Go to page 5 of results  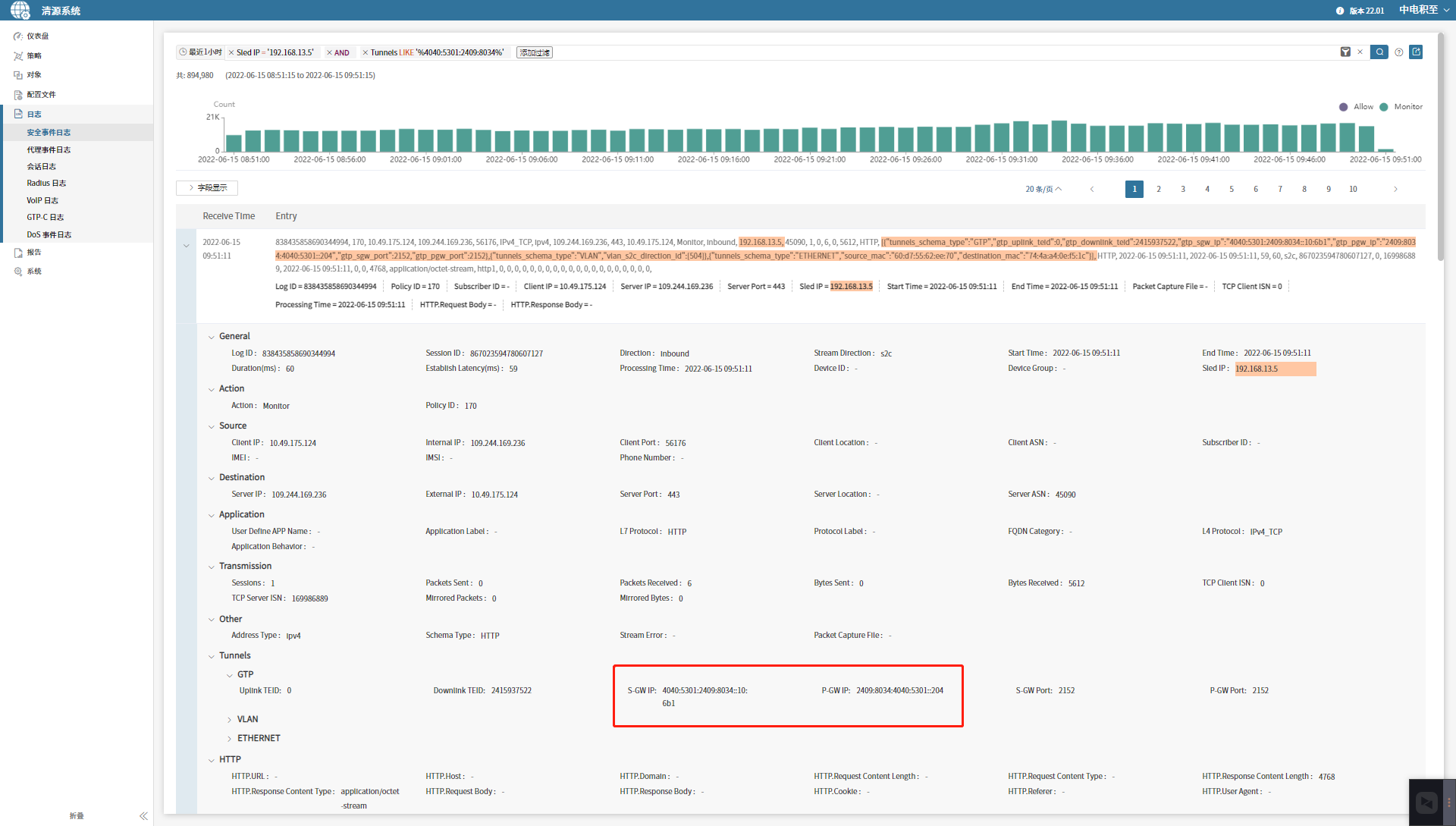[x=1232, y=190]
